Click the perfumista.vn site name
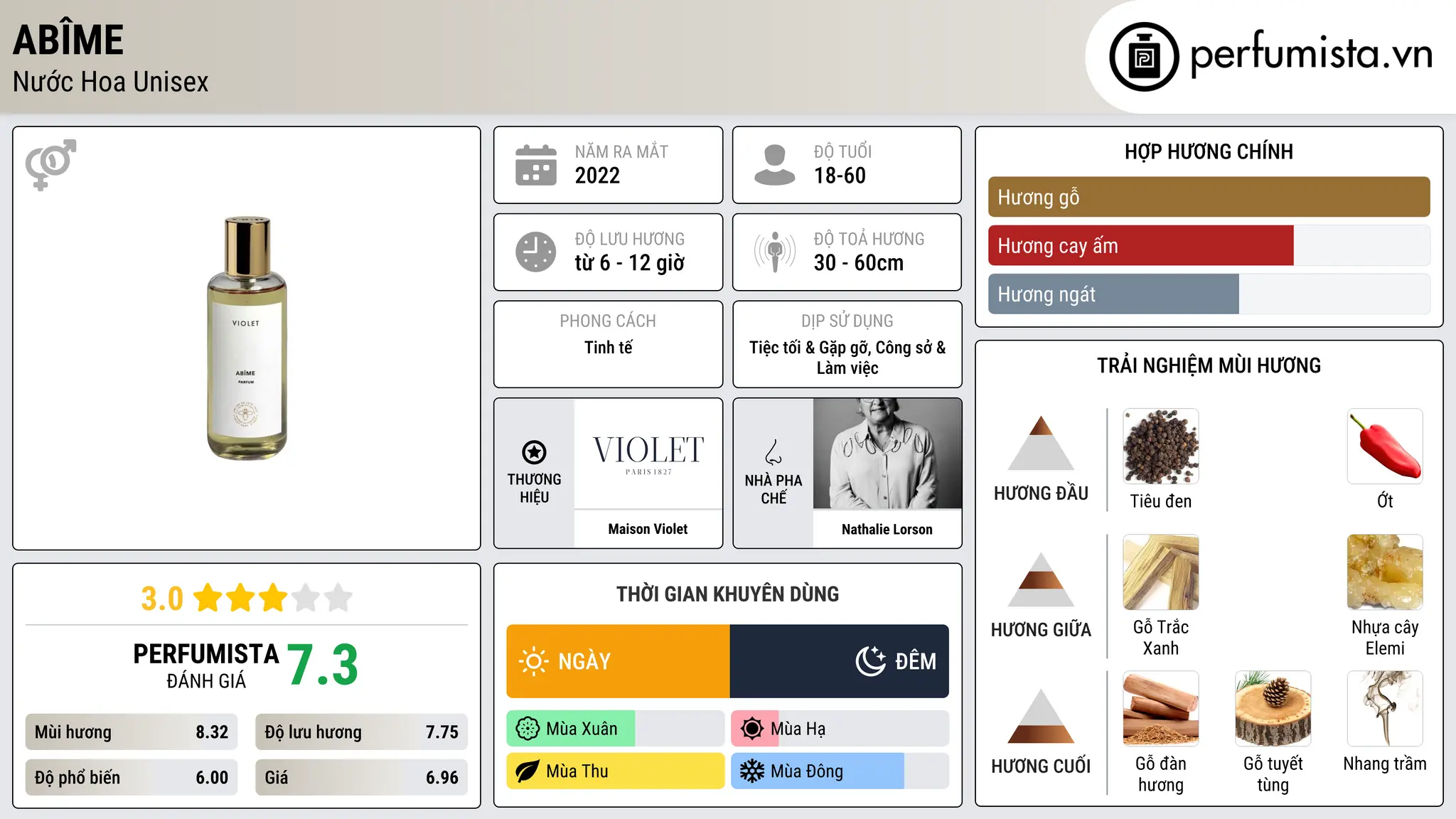The image size is (1456, 819). coord(1312,54)
